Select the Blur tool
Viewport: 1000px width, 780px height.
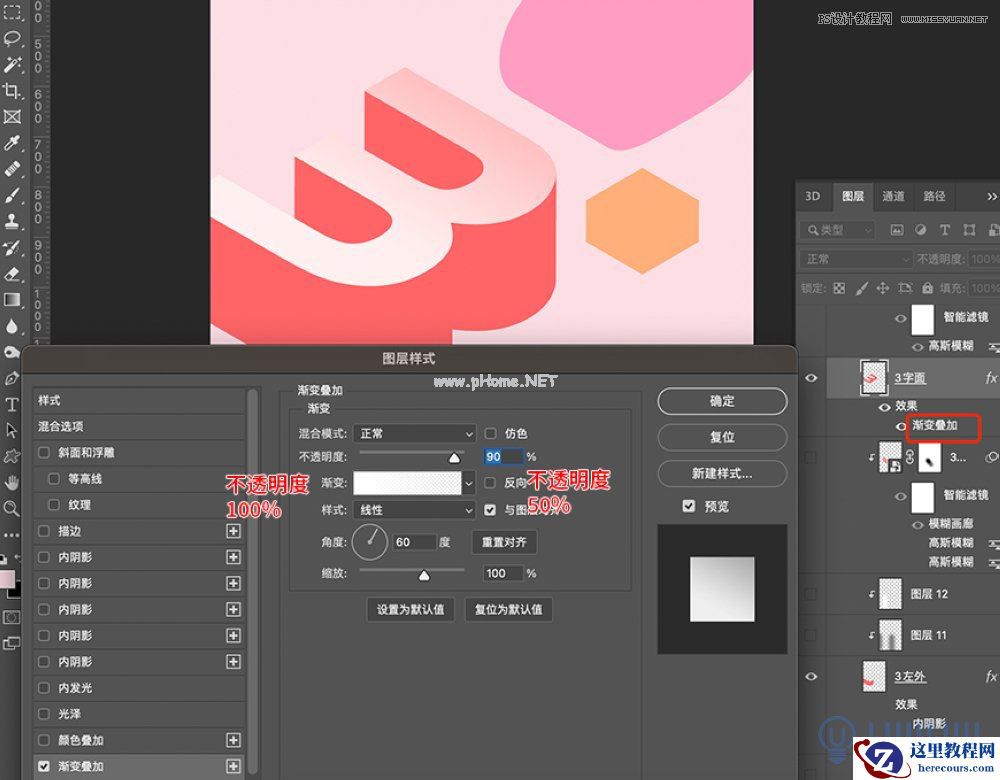pos(12,326)
